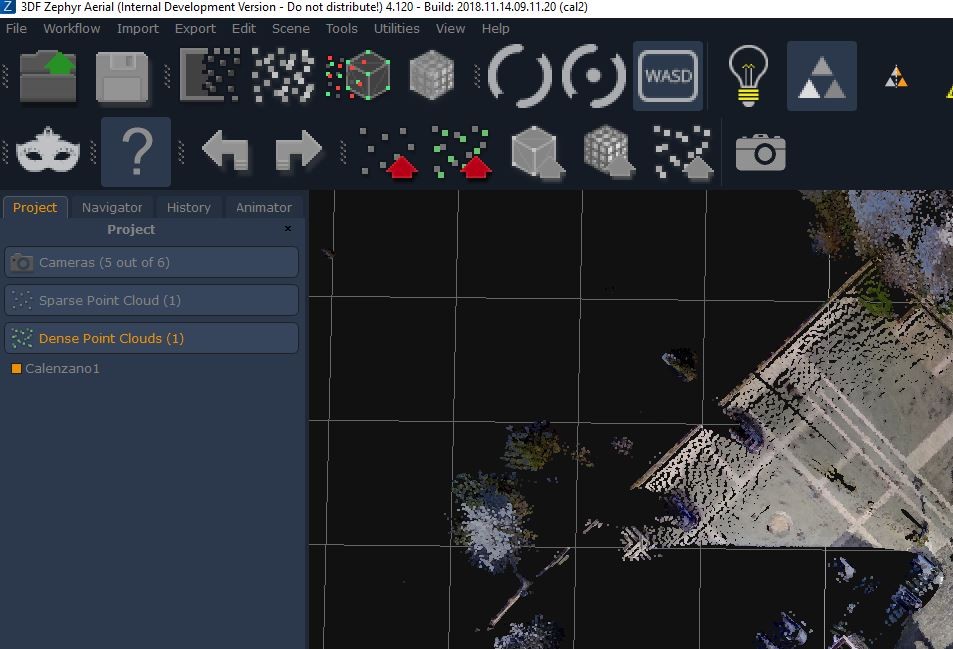Toggle the white triangles mesh display button
This screenshot has width=953, height=649.
(821, 76)
